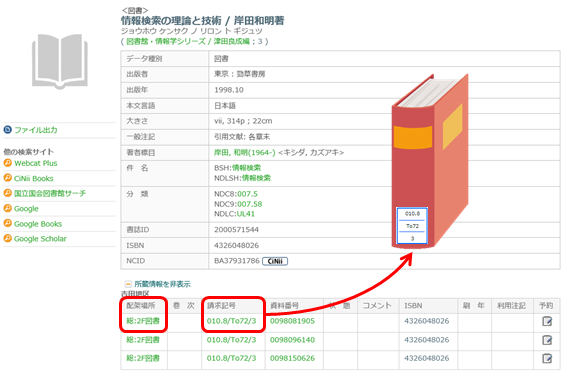Open Google Books link
The width and height of the screenshot is (567, 377).
click(x=38, y=224)
